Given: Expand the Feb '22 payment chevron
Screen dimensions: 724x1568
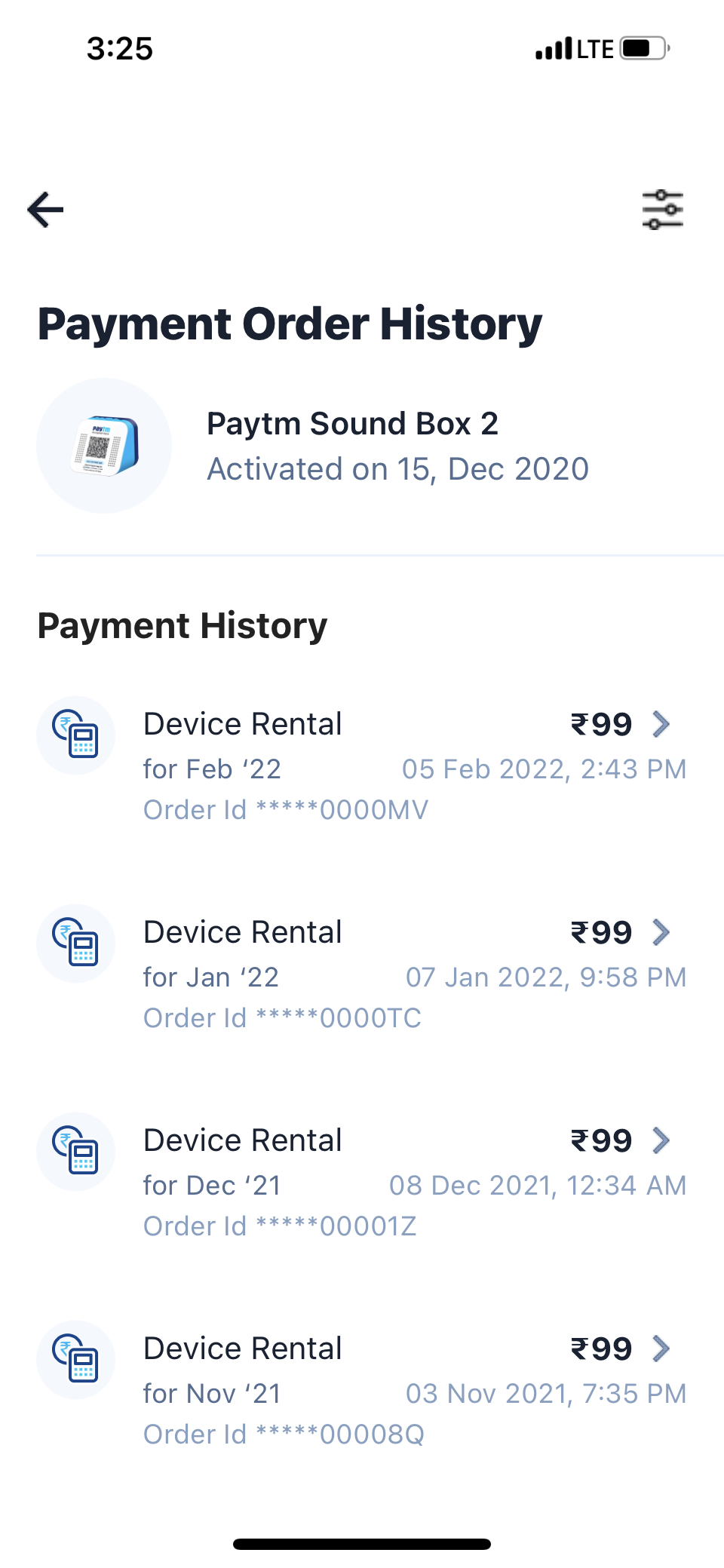Looking at the screenshot, I should pyautogui.click(x=661, y=724).
